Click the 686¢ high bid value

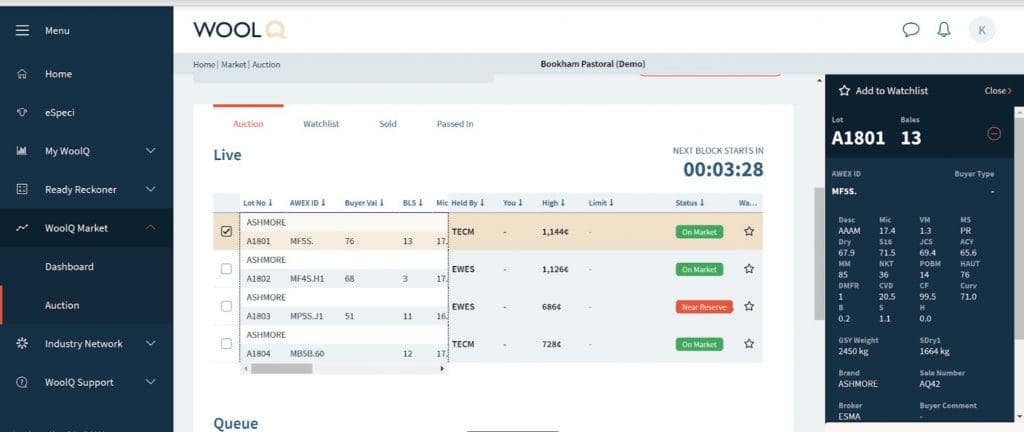(551, 307)
